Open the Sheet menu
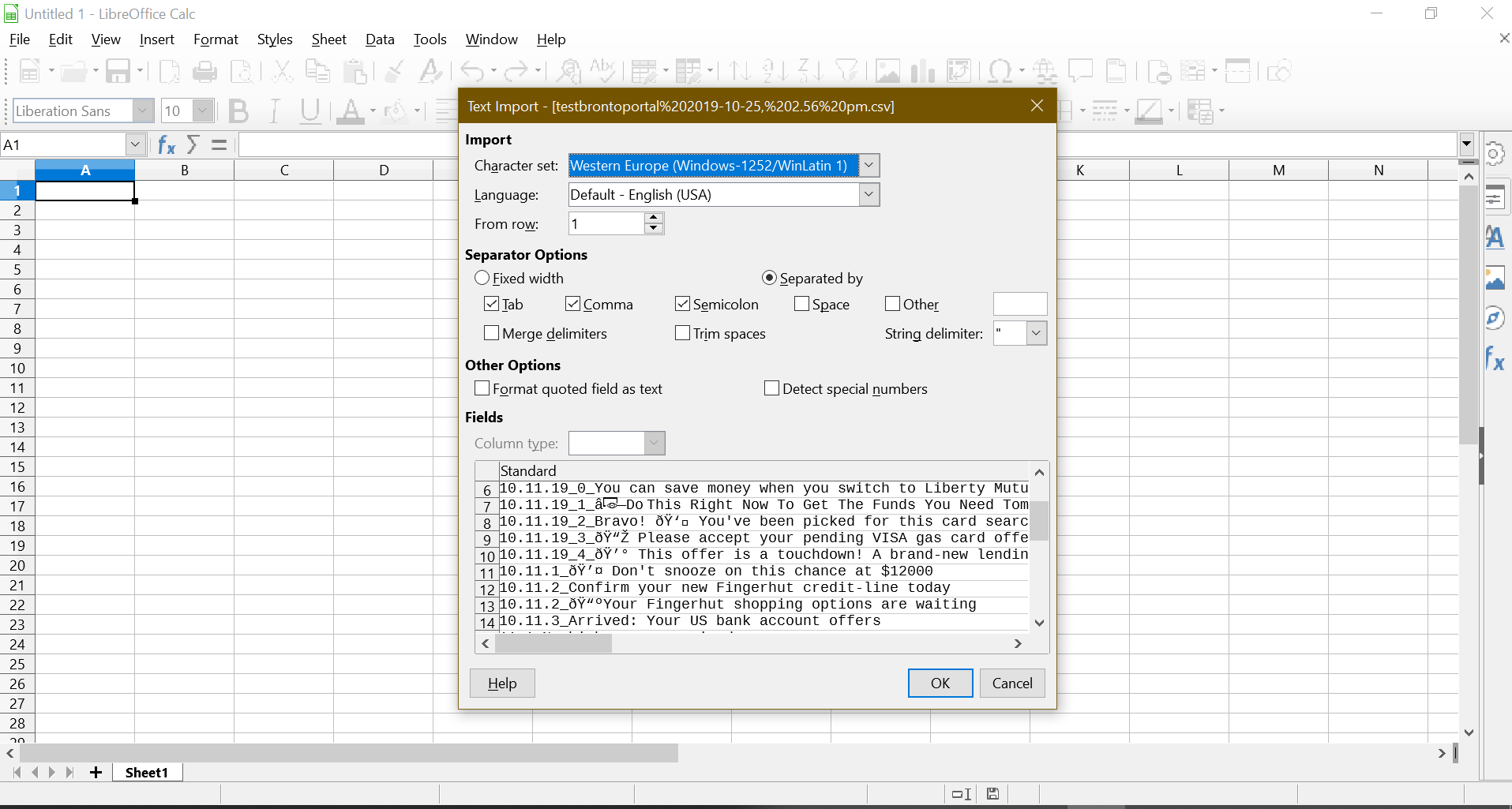Viewport: 1512px width, 809px height. click(328, 39)
